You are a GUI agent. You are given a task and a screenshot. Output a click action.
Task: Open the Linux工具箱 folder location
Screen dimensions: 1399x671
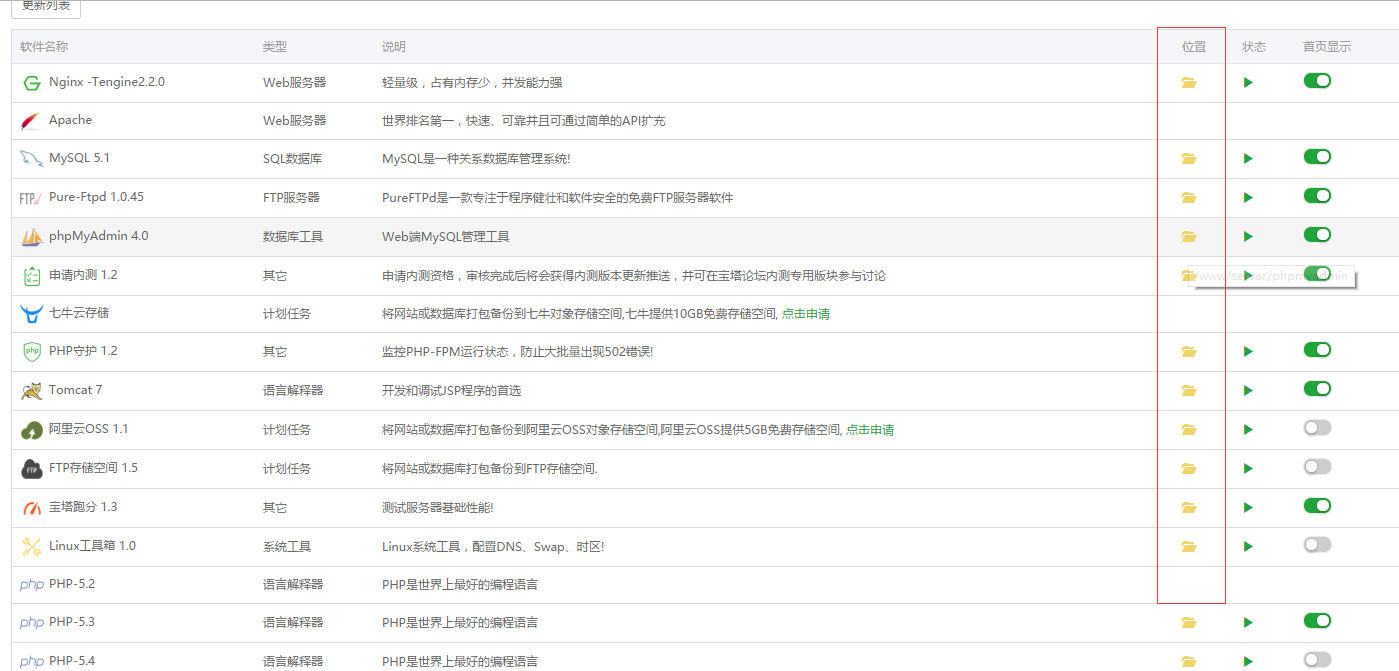pyautogui.click(x=1189, y=546)
